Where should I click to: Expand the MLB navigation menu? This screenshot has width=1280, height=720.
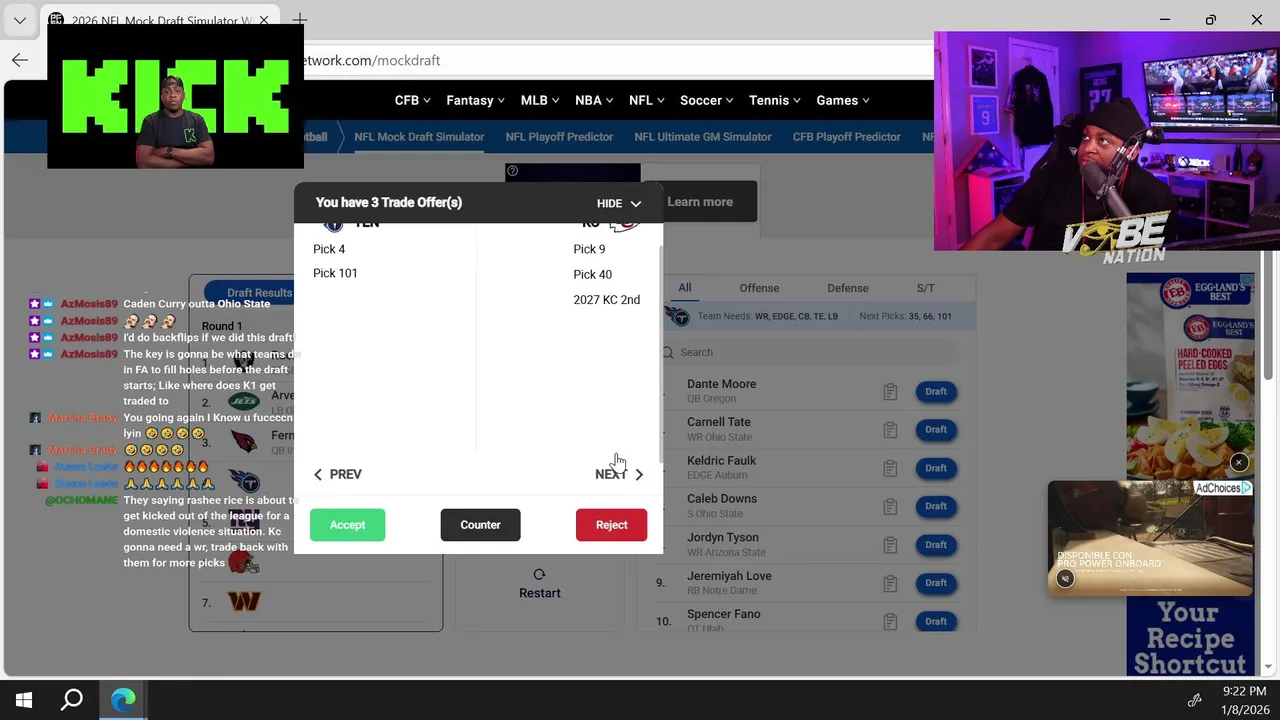540,100
